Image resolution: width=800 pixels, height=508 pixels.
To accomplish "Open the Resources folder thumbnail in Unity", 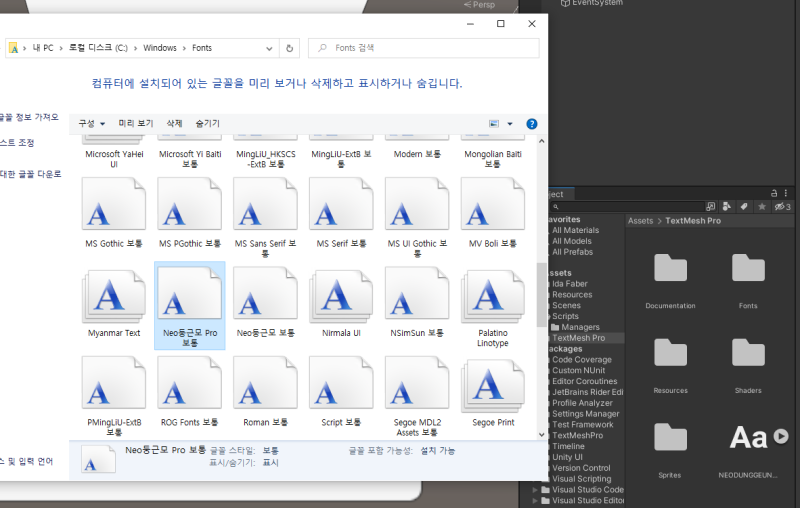I will (x=670, y=352).
